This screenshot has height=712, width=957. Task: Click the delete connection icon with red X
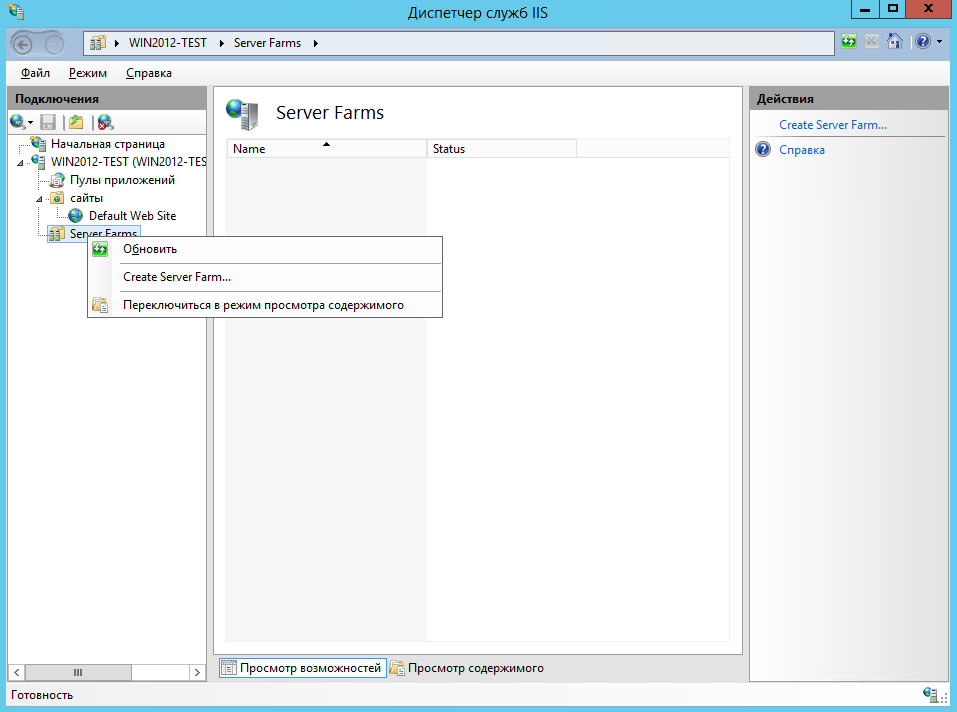[x=104, y=122]
